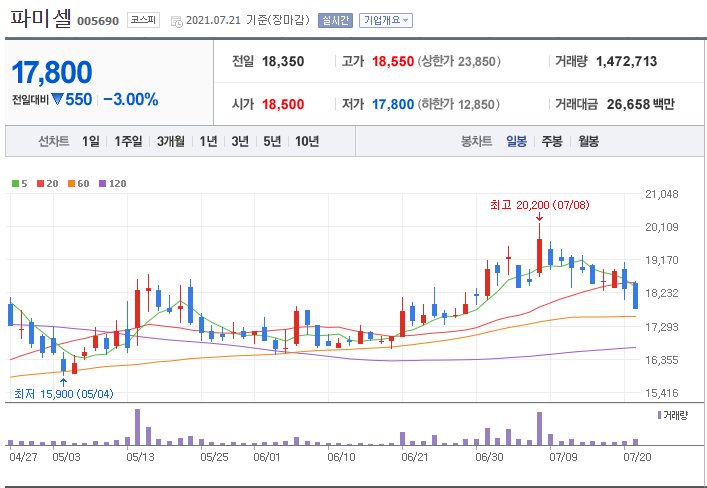
Task: Click the 전일 18,350 value
Action: [x=283, y=61]
